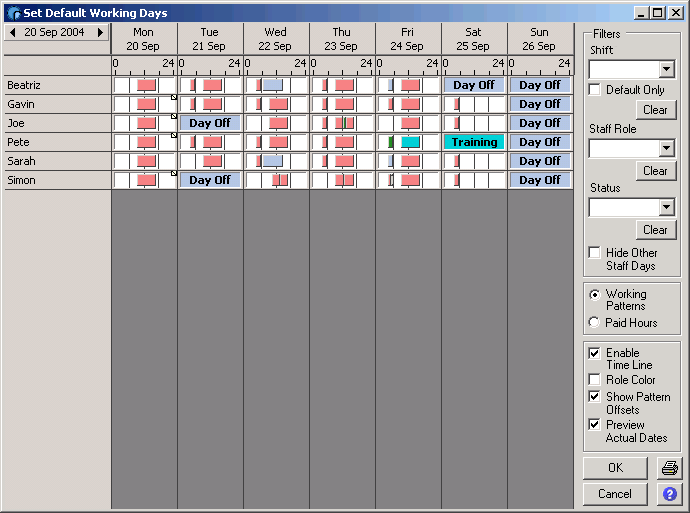Uncheck Show Pattern Offsets
690x513 pixels.
(x=594, y=396)
